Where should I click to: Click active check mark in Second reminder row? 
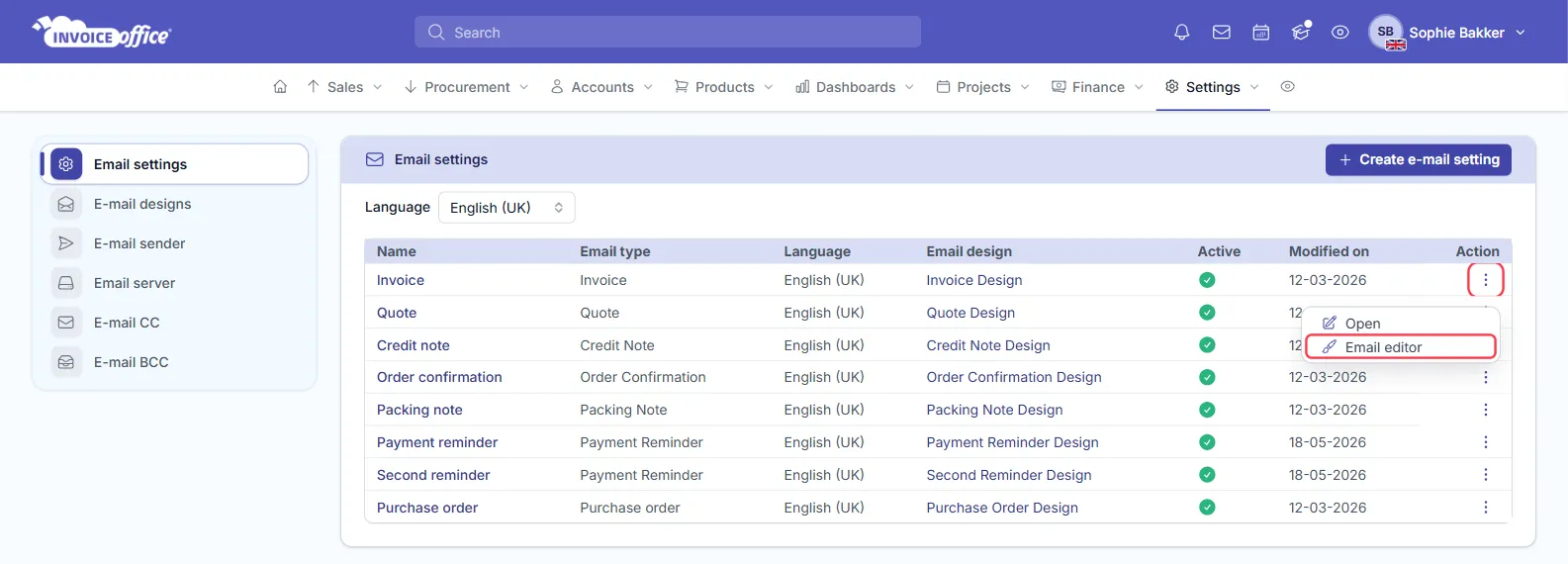pos(1207,475)
